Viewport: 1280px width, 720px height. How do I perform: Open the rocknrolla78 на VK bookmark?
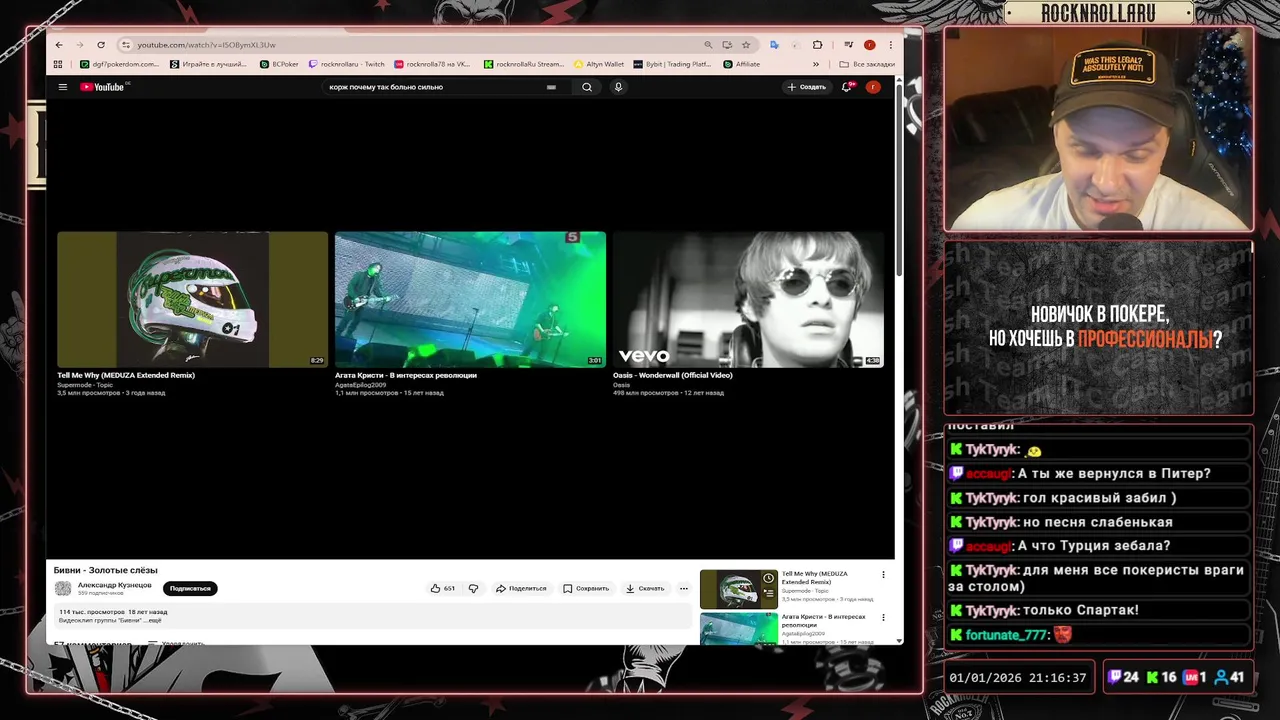point(432,64)
